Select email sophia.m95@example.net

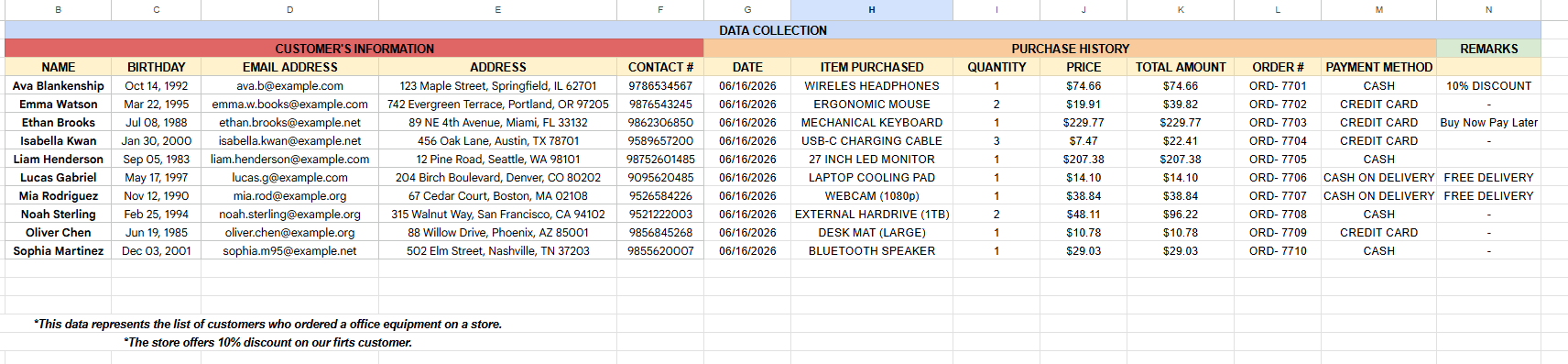point(289,250)
